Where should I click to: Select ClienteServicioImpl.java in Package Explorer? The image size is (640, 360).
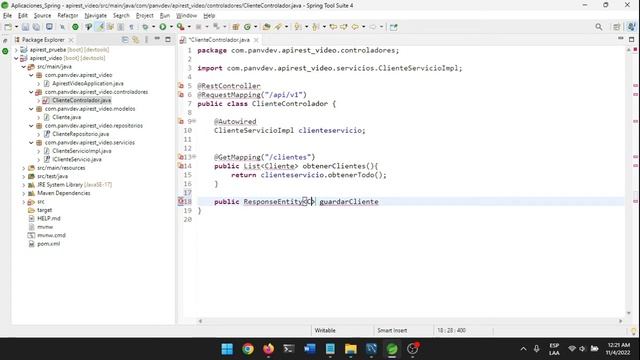pyautogui.click(x=82, y=151)
